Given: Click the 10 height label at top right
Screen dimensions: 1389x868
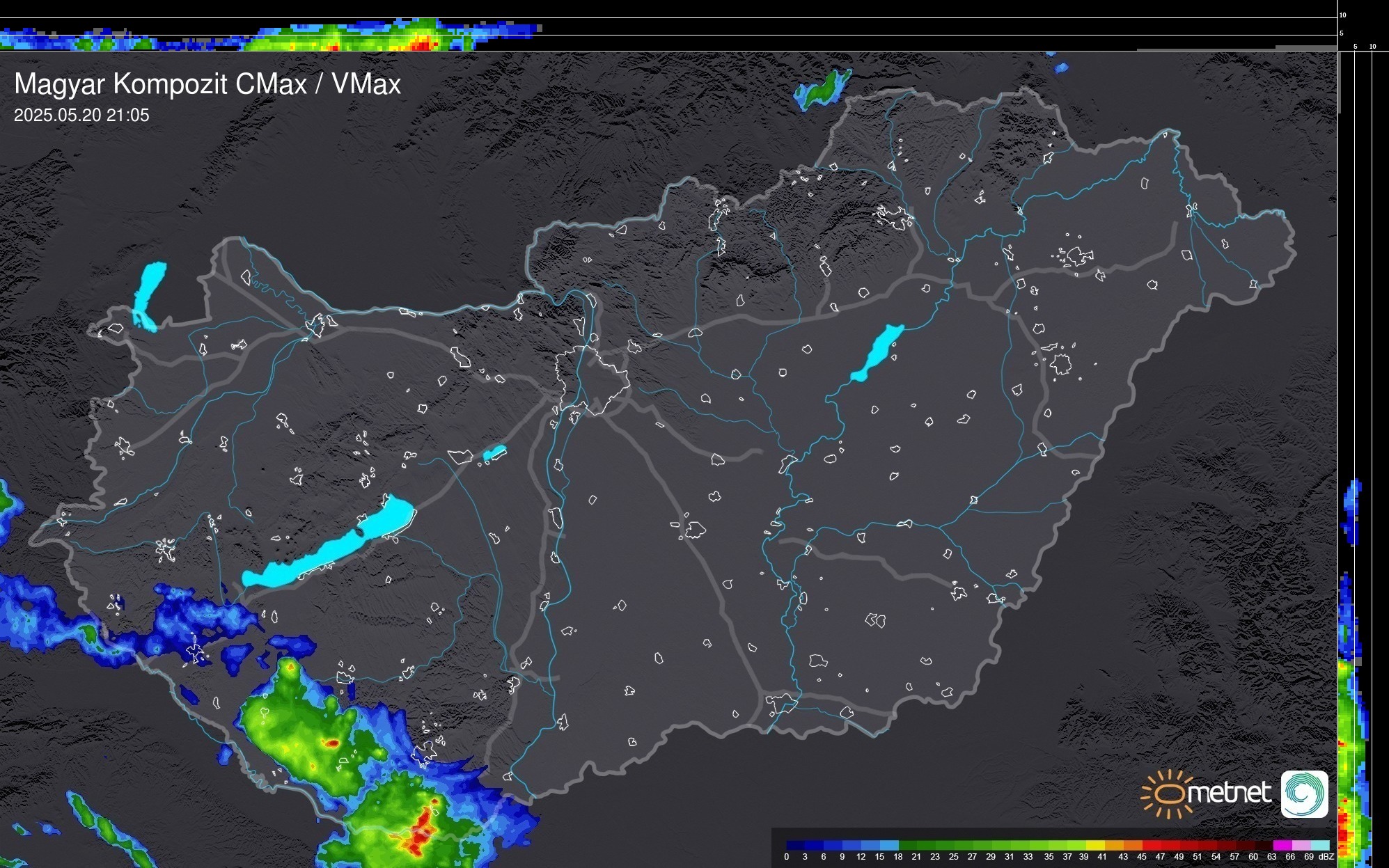Looking at the screenshot, I should pos(1342,15).
